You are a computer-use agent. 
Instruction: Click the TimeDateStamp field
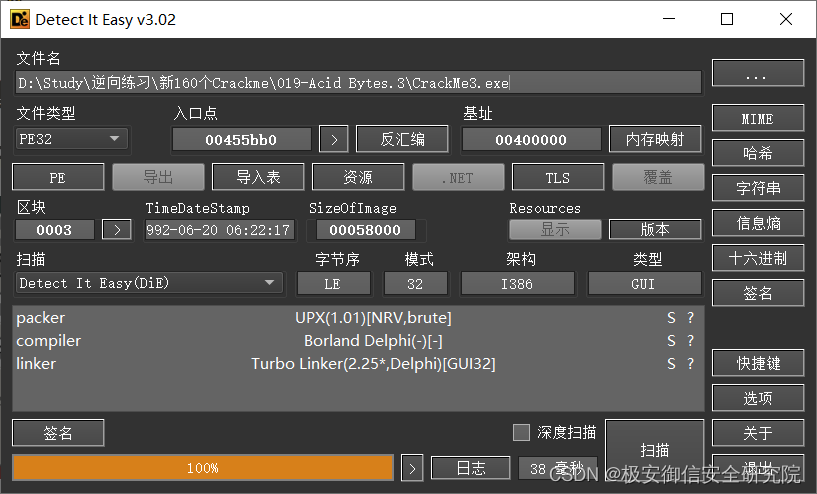click(x=219, y=230)
